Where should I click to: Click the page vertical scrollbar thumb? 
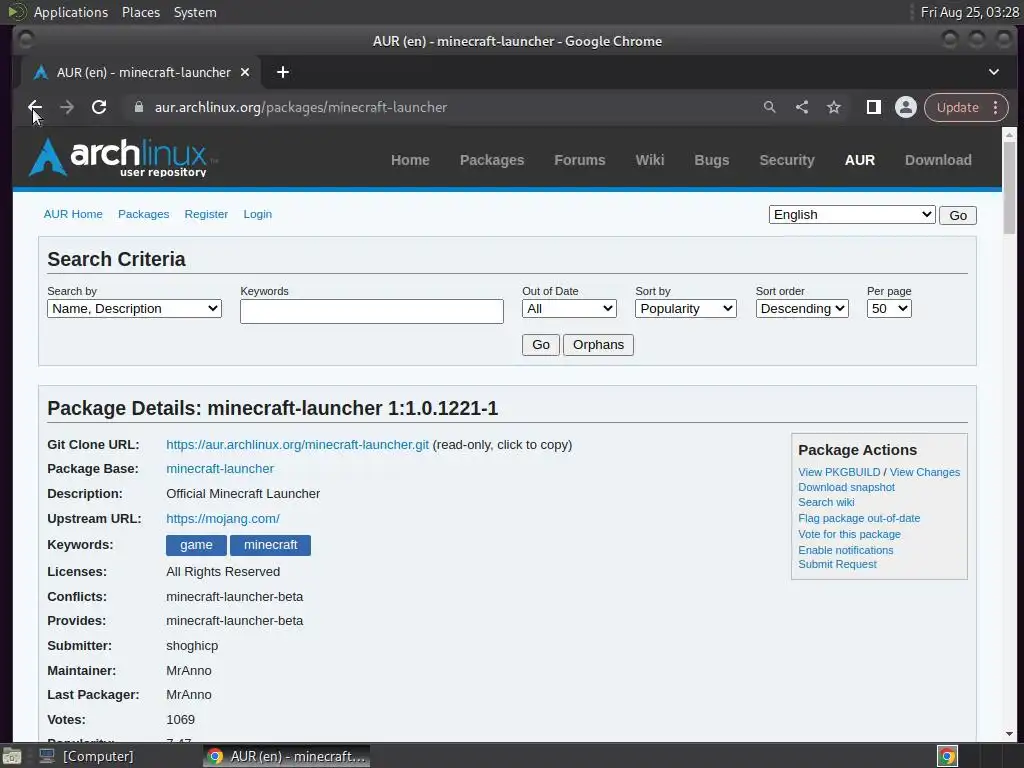[x=1009, y=187]
